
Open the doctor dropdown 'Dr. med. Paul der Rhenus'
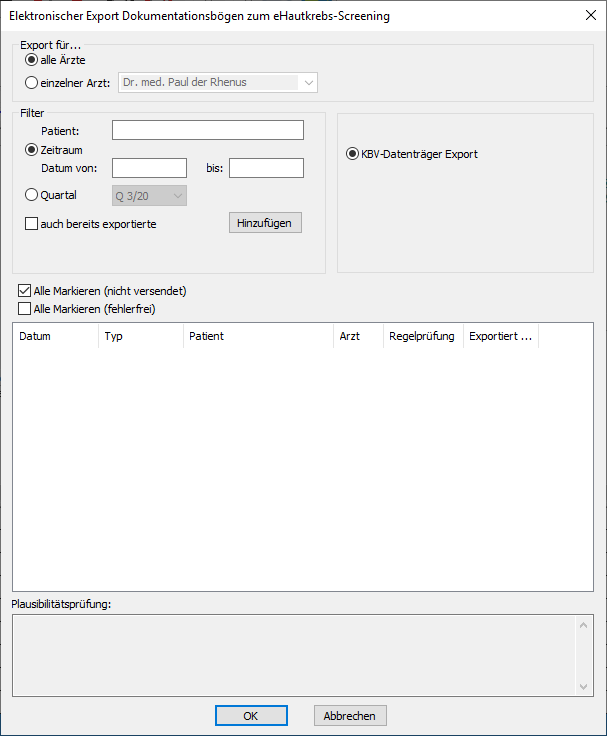(218, 83)
